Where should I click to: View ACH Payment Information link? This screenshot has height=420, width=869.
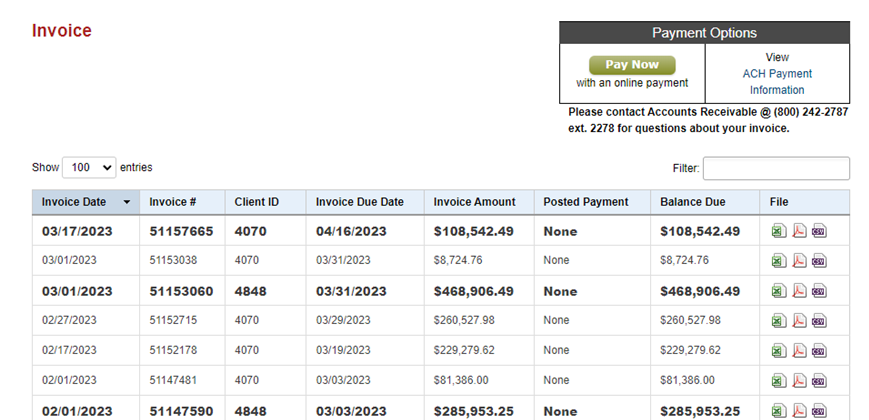(x=777, y=74)
